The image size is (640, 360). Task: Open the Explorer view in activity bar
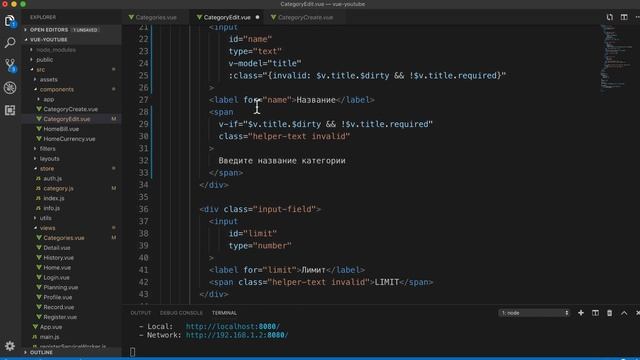(x=10, y=21)
